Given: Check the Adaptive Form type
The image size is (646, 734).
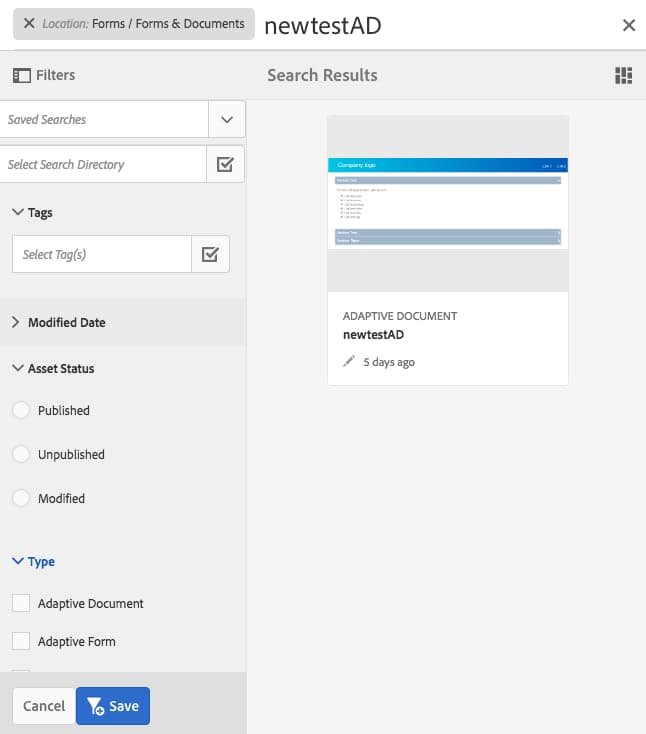Looking at the screenshot, I should [21, 641].
